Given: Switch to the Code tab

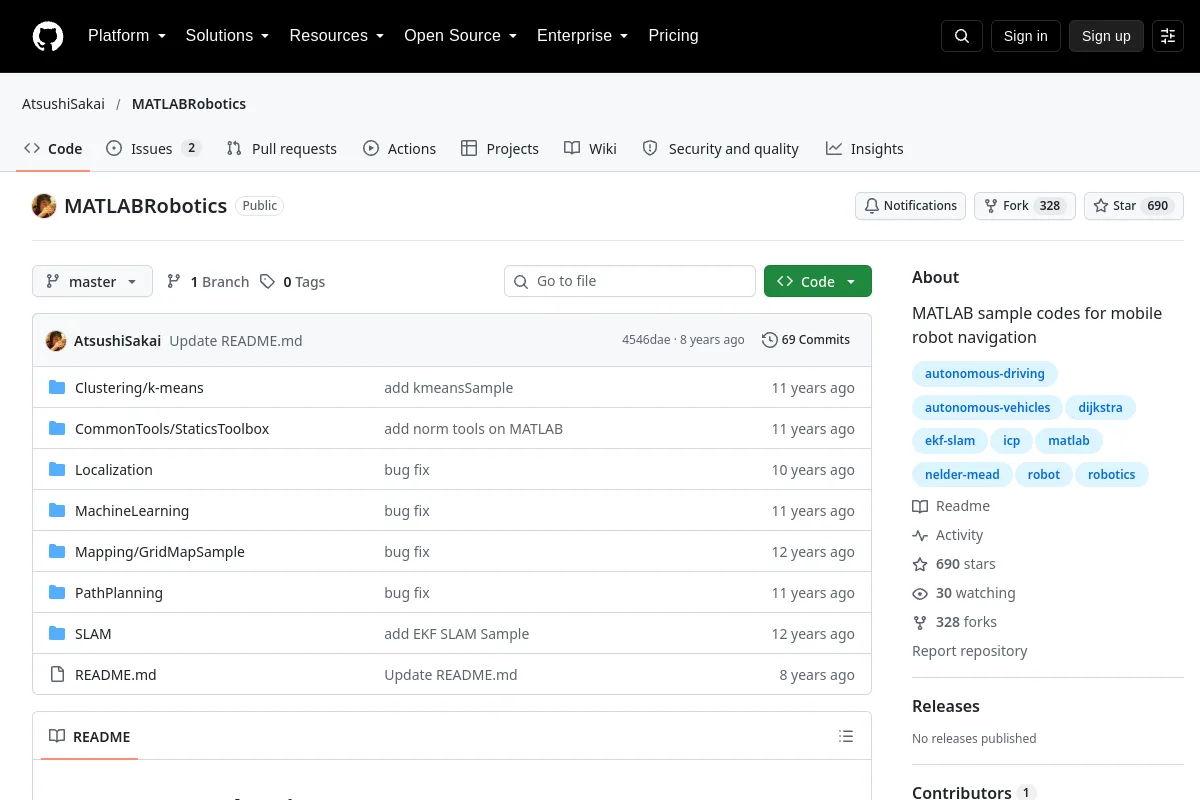Looking at the screenshot, I should coord(53,149).
